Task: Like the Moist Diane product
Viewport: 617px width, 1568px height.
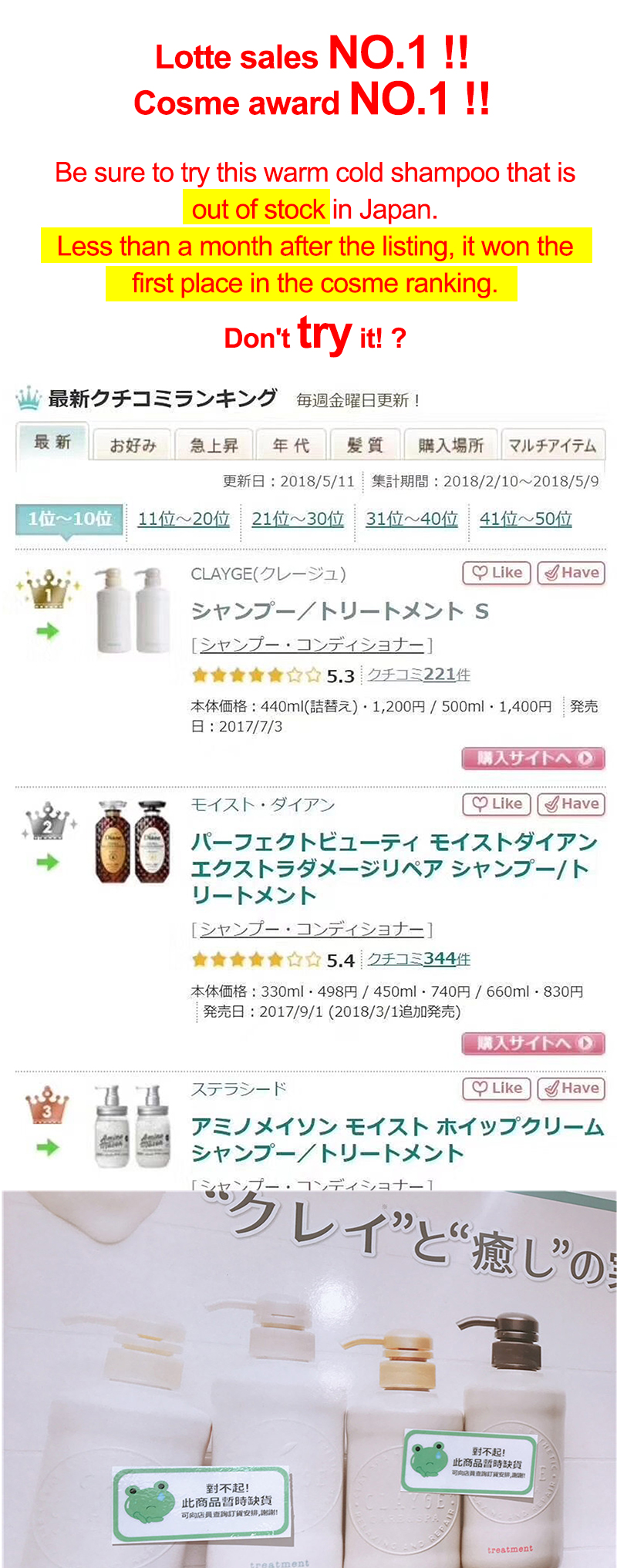Action: [x=497, y=804]
